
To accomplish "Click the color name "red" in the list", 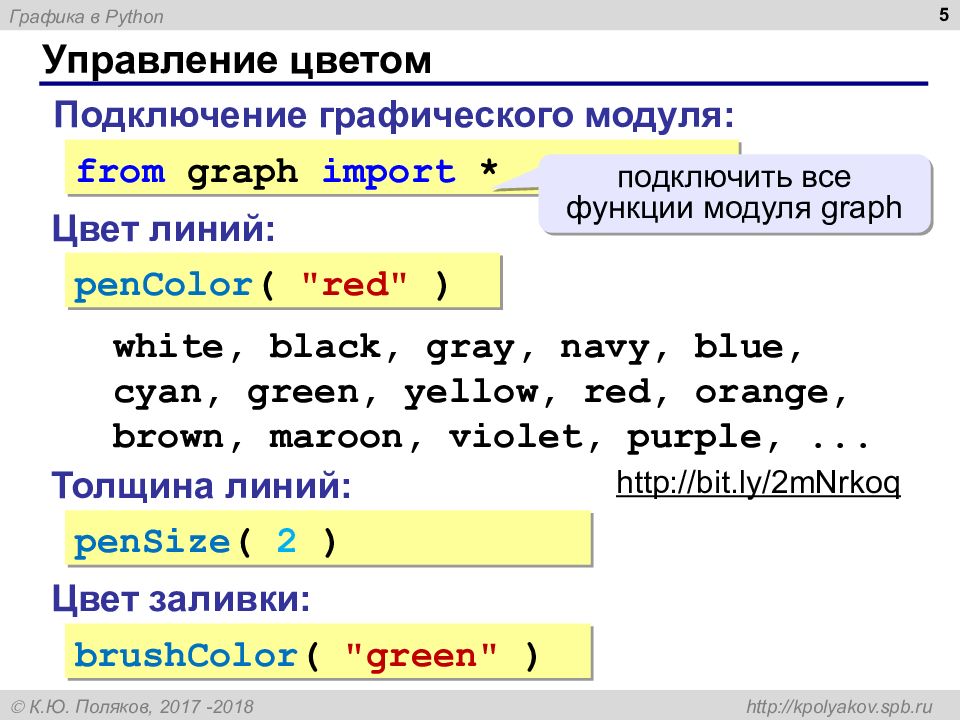I will tap(616, 392).
